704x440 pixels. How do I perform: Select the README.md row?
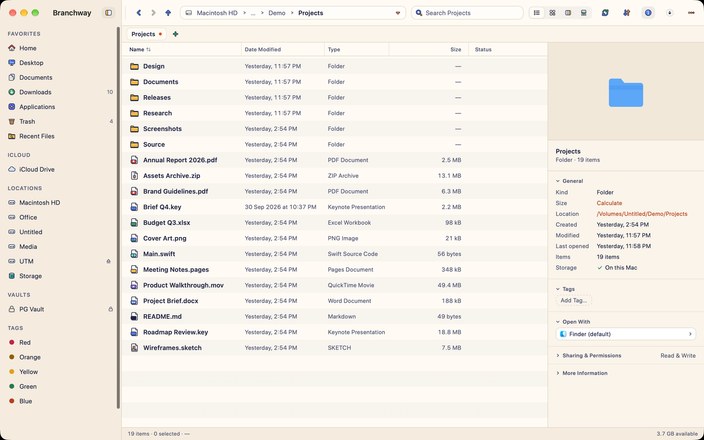334,317
